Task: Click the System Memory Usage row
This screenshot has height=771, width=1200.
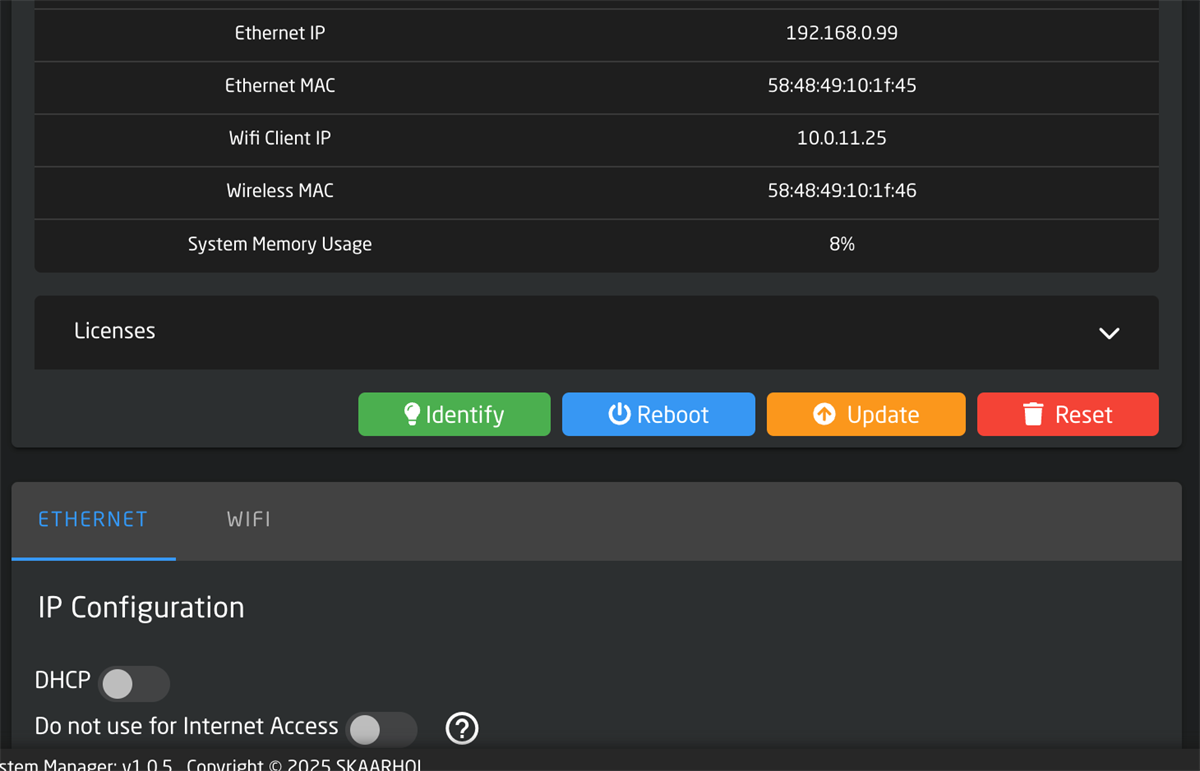Action: (x=596, y=245)
